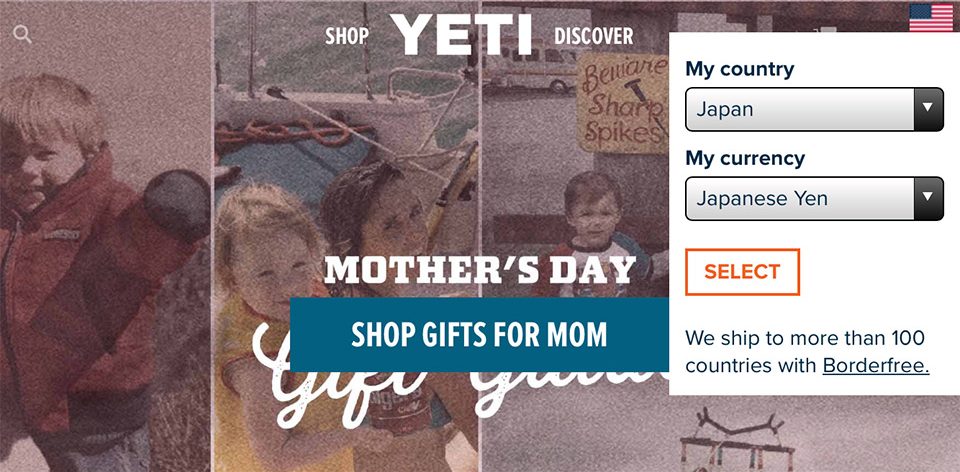
Task: Follow the Borderfree link
Action: 875,365
